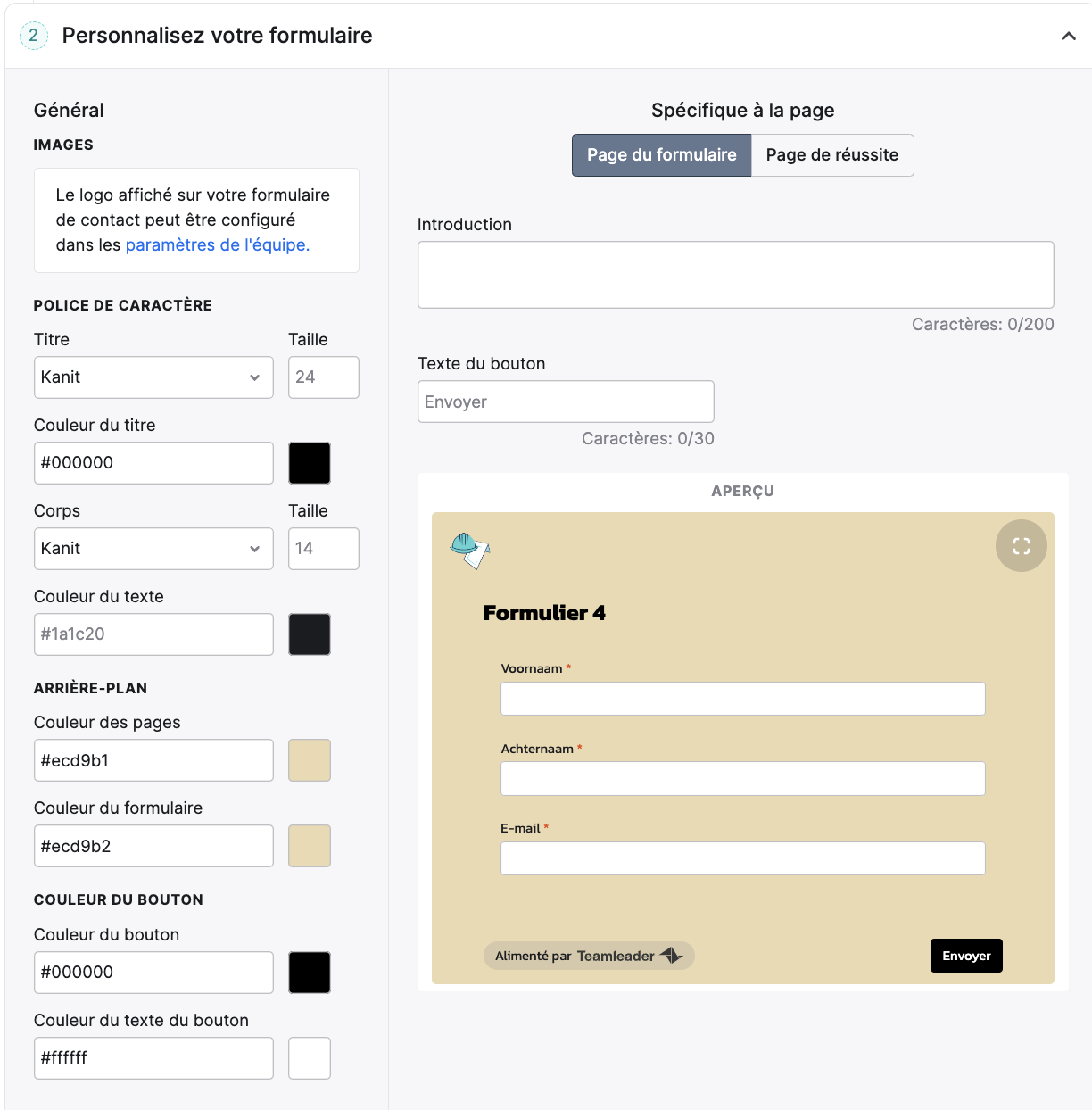Click the Texte du bouton input field

(566, 402)
